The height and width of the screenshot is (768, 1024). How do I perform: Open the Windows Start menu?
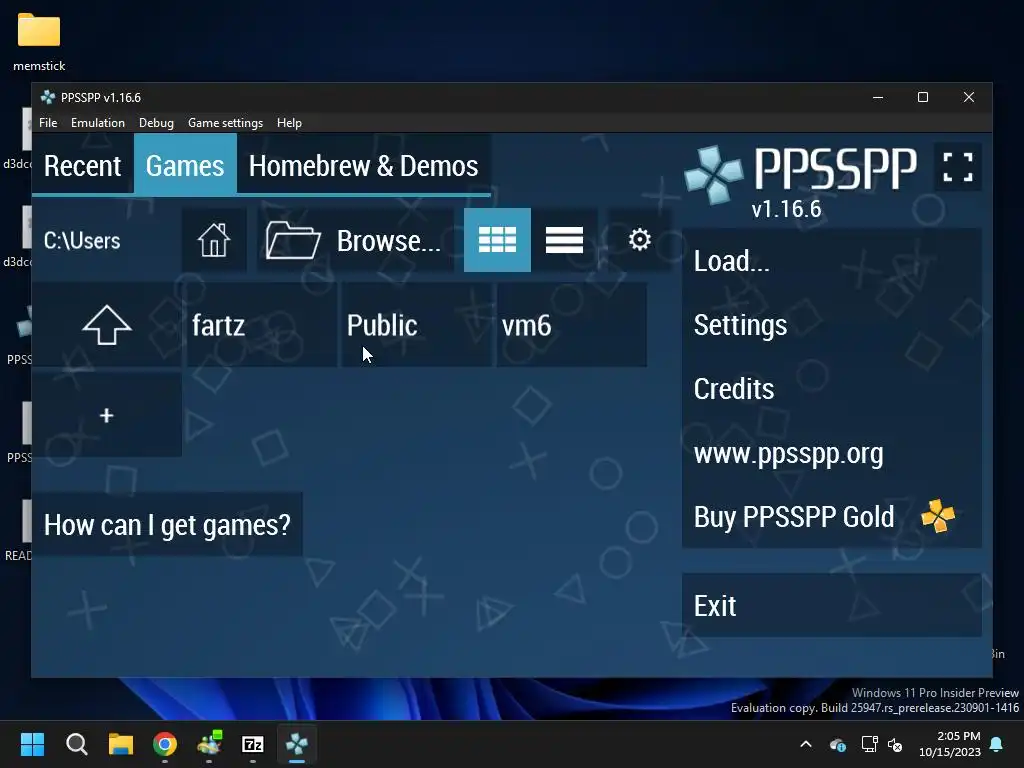(32, 744)
